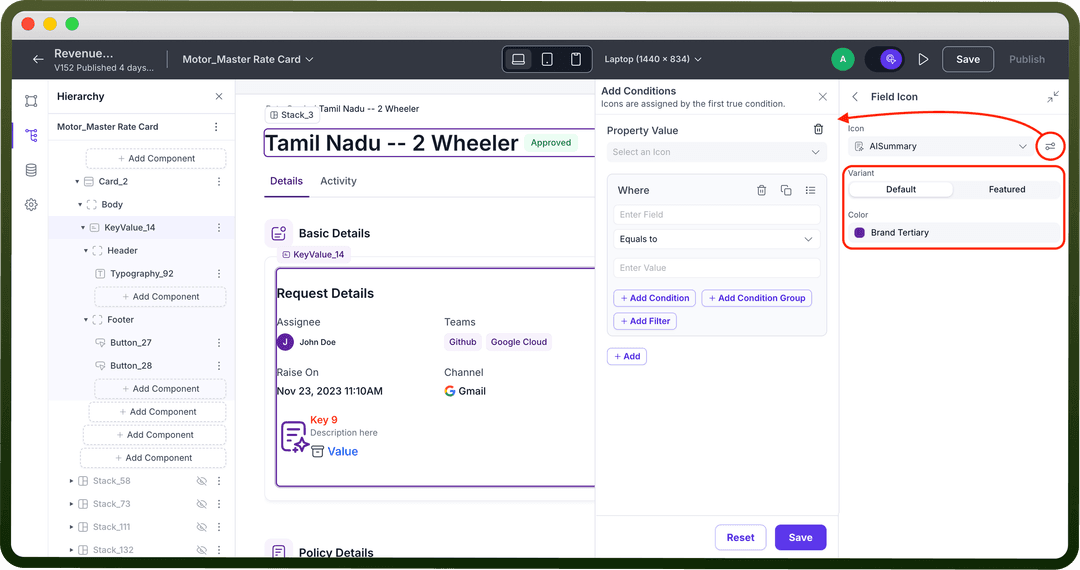Duplicate the Where condition block
This screenshot has height=570, width=1080.
[x=786, y=190]
